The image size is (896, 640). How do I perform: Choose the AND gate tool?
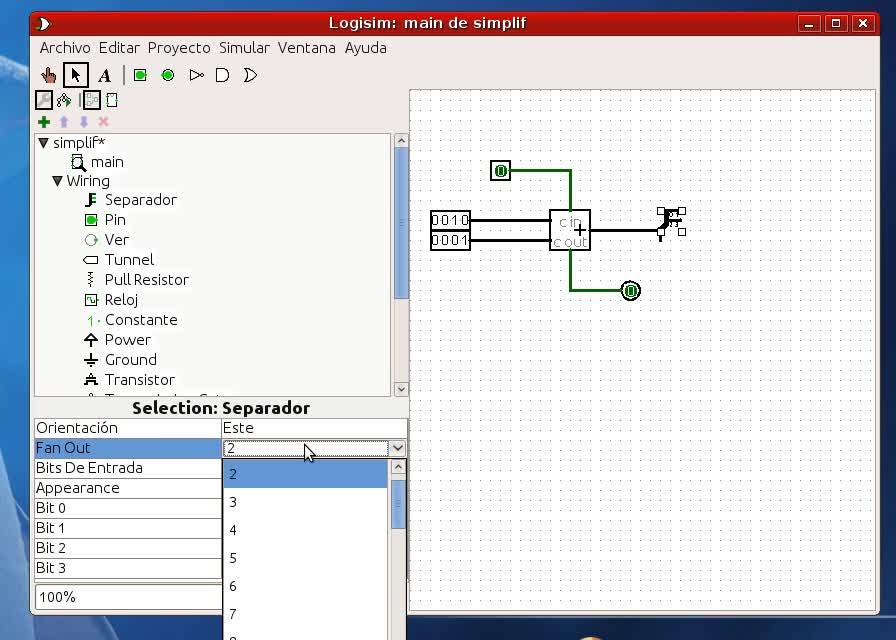tap(223, 75)
